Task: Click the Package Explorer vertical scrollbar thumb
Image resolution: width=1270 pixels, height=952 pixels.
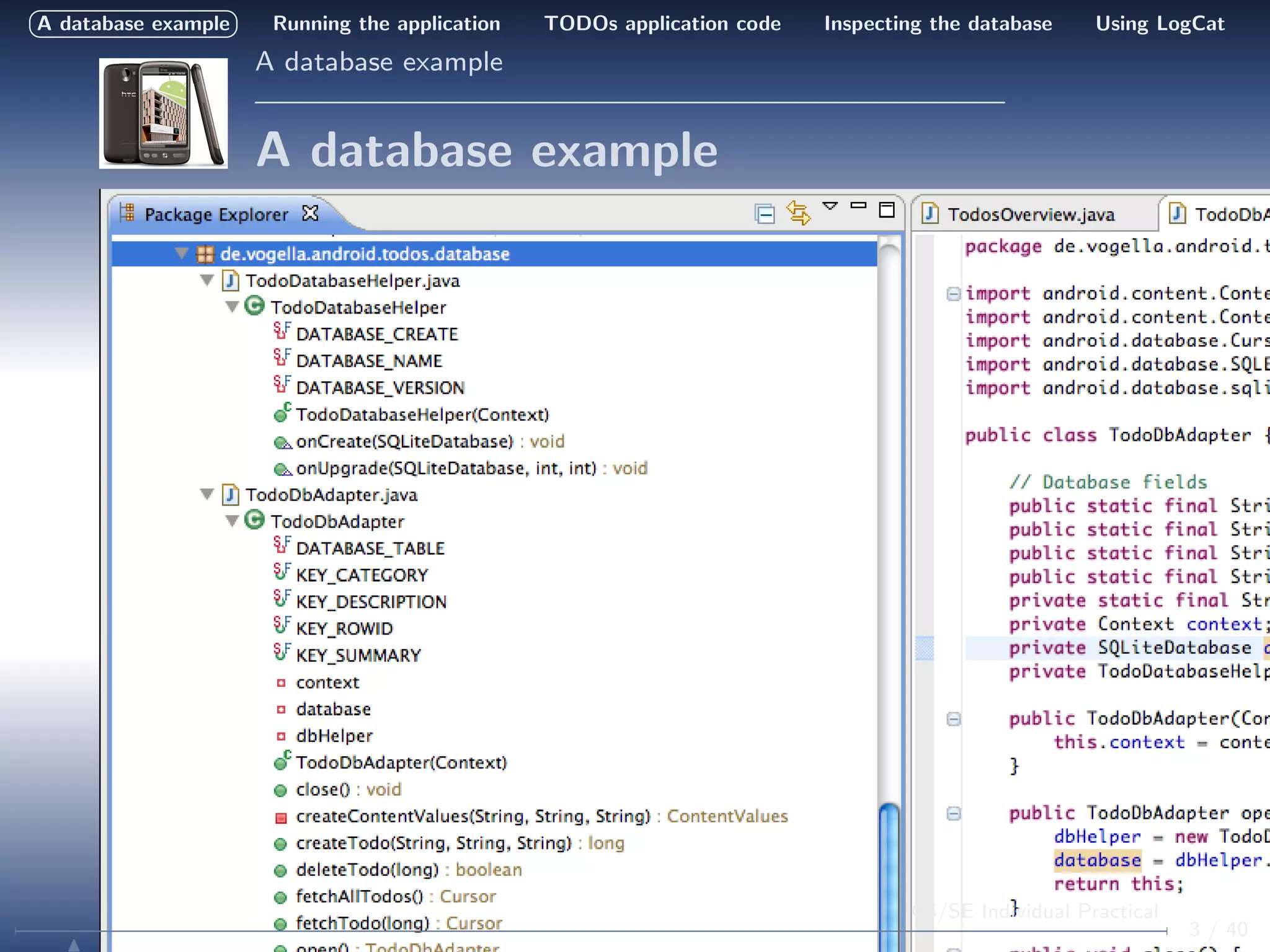Action: (889, 877)
